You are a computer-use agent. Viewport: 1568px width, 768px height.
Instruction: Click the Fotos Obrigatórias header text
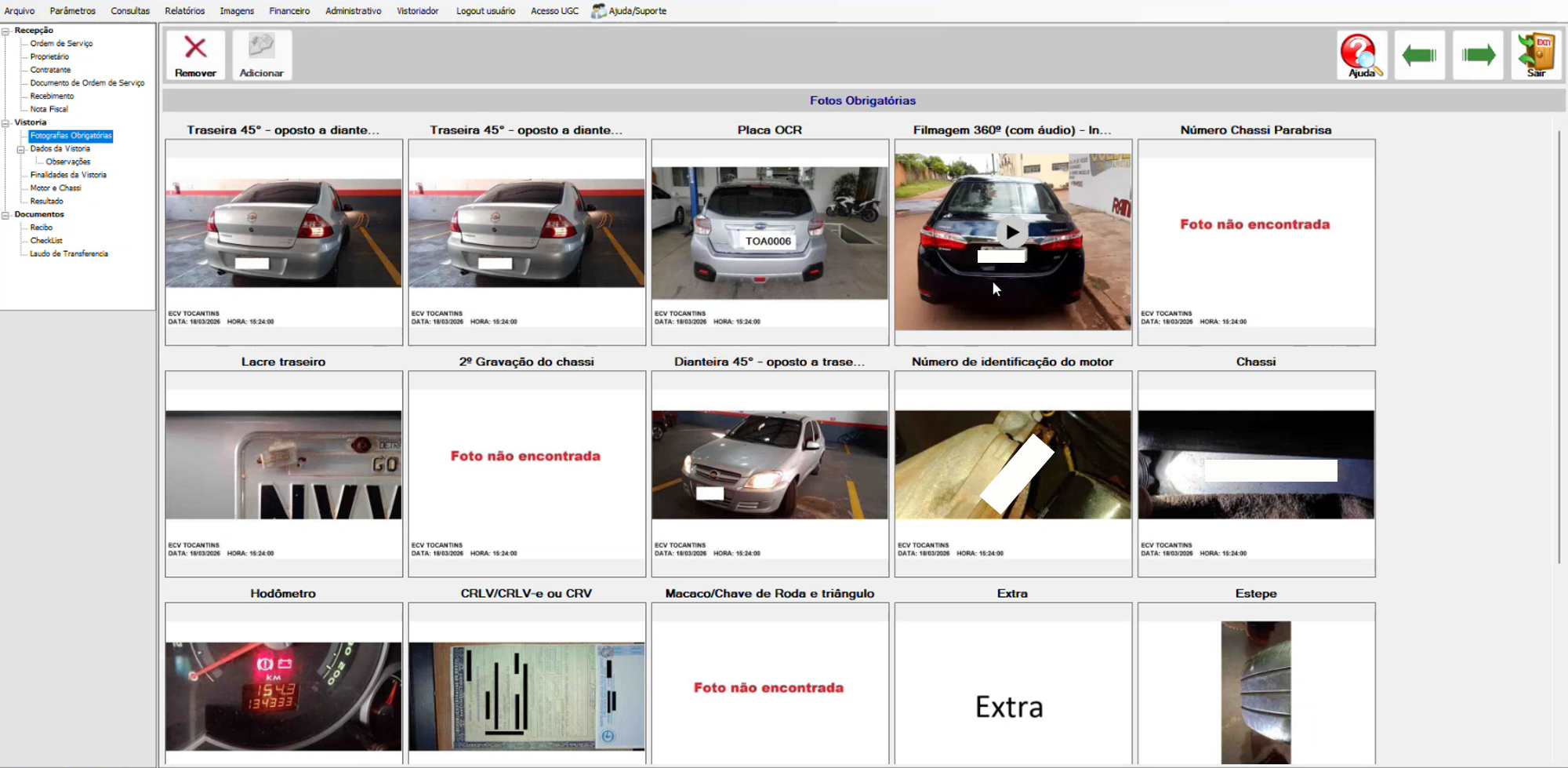point(862,100)
